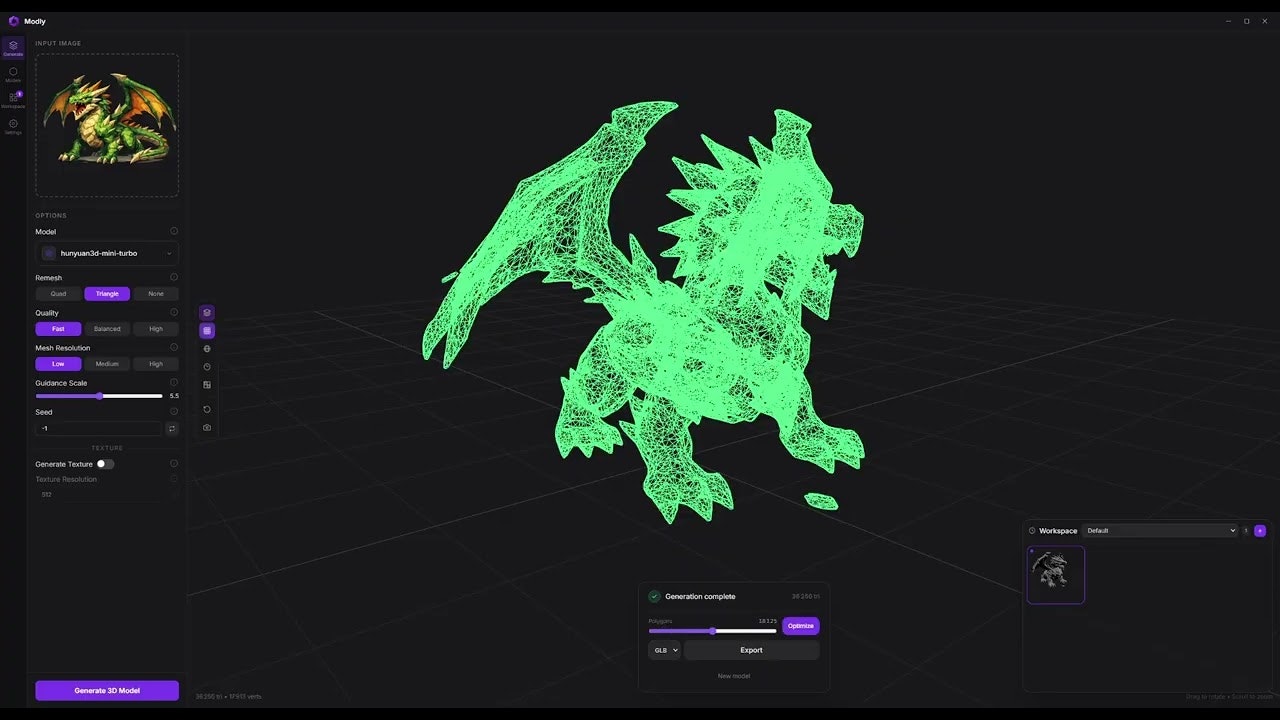Click the globe icon in viewport toolbar
This screenshot has width=1280, height=720.
tap(207, 349)
